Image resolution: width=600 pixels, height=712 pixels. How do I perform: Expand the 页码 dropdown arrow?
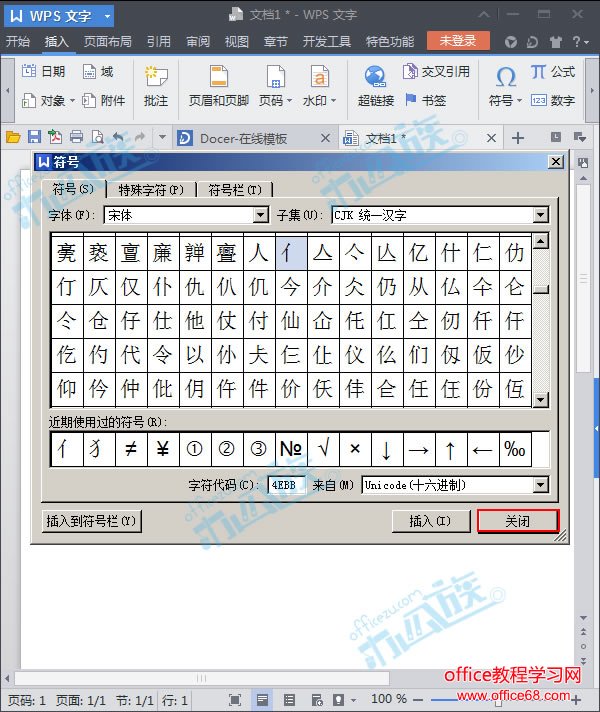click(x=289, y=100)
